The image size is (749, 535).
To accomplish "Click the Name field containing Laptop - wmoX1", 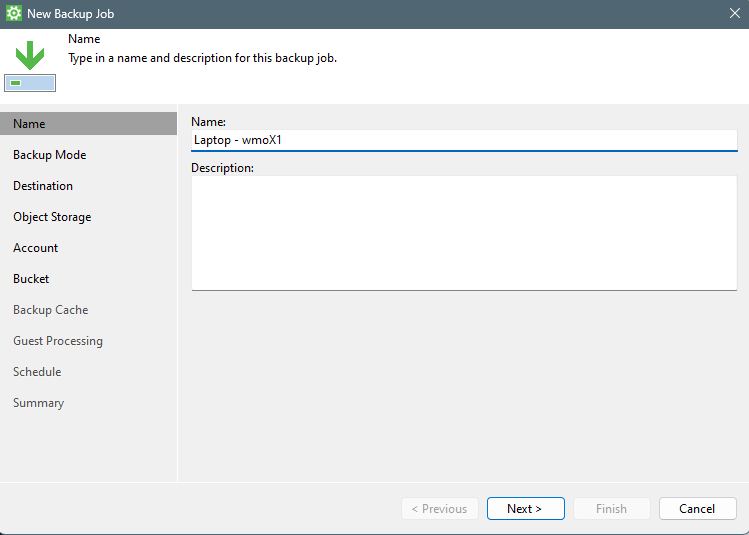I will pos(464,140).
